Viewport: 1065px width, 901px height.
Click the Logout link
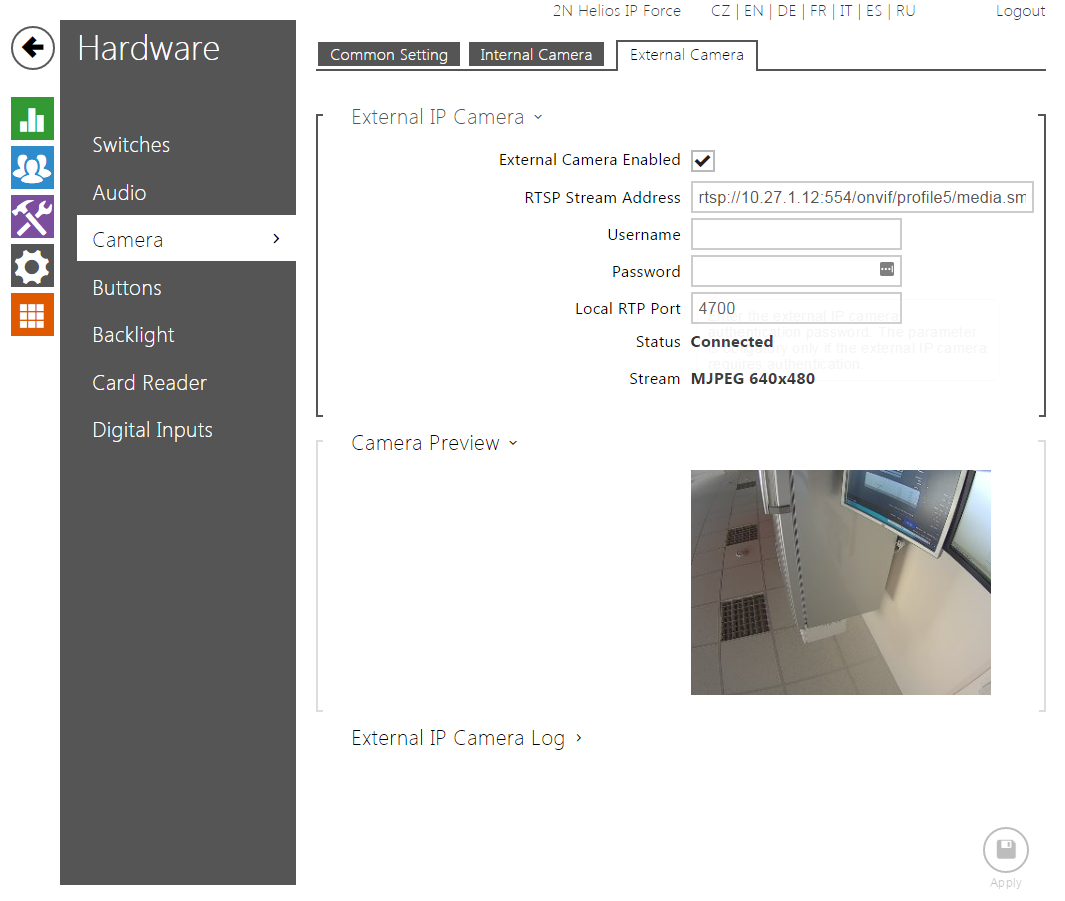point(1020,11)
